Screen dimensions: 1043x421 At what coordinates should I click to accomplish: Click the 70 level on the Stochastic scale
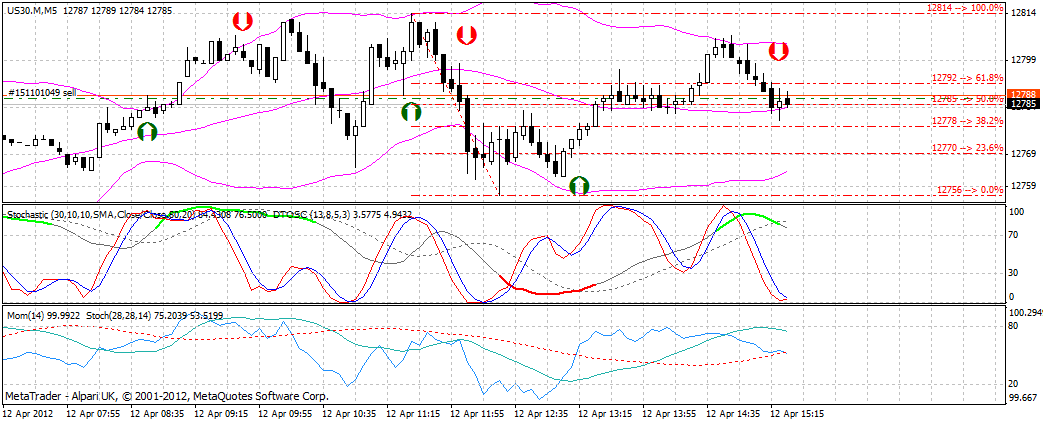point(1015,234)
